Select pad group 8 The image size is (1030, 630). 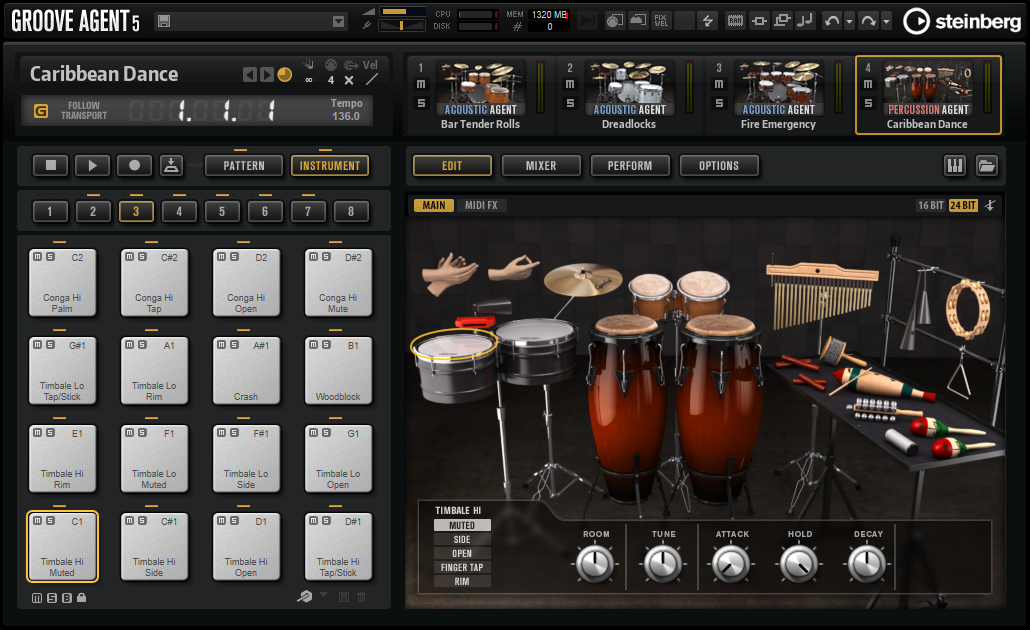pyautogui.click(x=351, y=212)
